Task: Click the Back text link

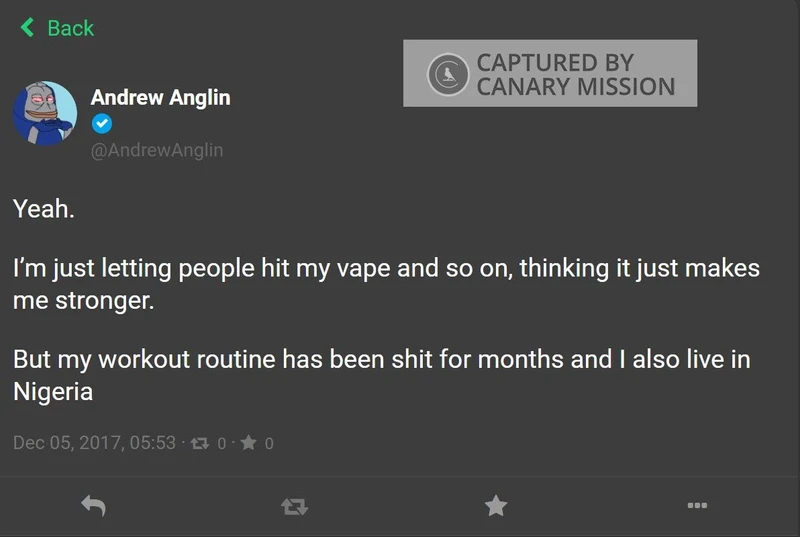Action: 70,28
